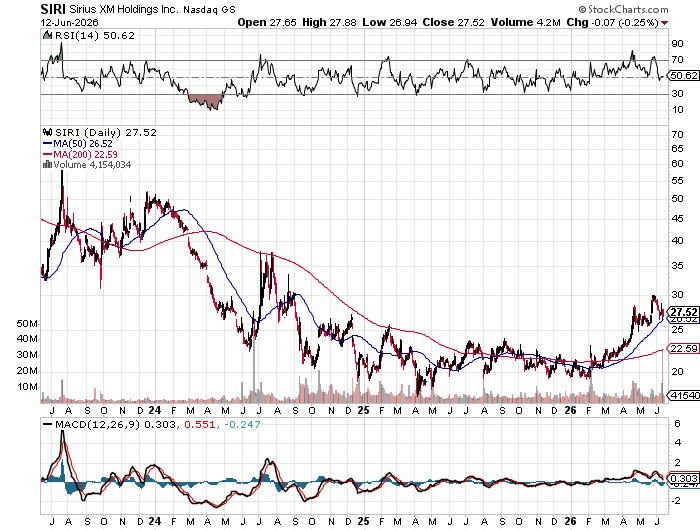Click the 24 year marker under MACD panel
Viewport: 700px width, 530px height.
(154, 521)
